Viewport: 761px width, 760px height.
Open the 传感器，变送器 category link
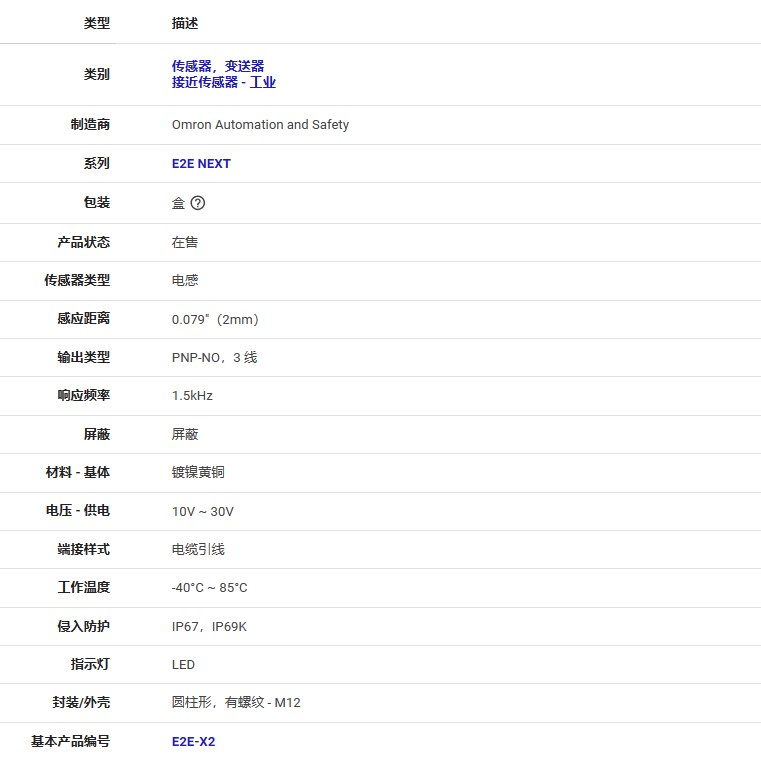(218, 66)
